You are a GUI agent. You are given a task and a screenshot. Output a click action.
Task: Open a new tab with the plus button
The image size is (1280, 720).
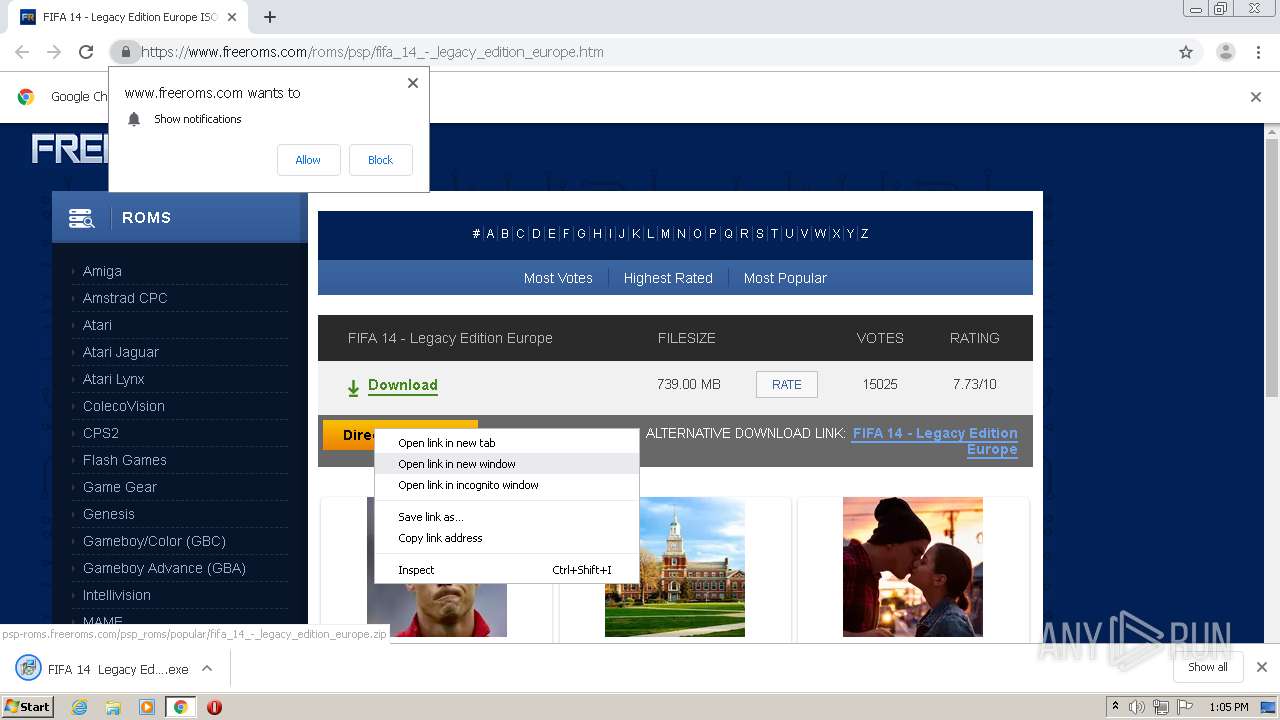point(270,17)
